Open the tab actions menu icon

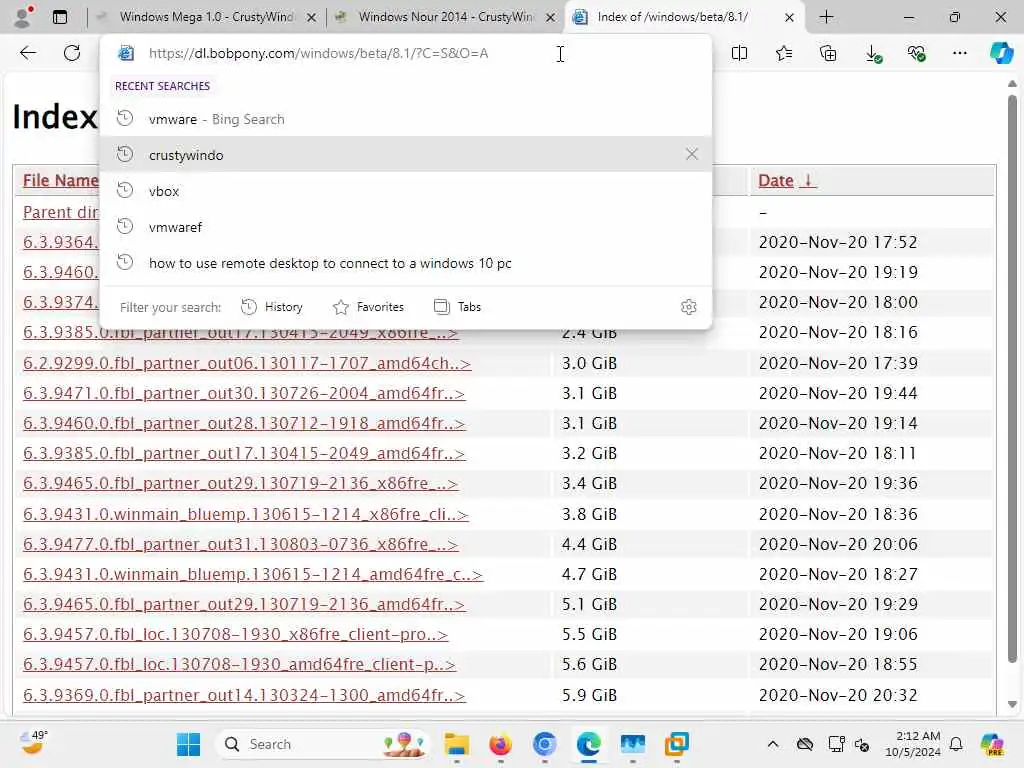[x=59, y=17]
